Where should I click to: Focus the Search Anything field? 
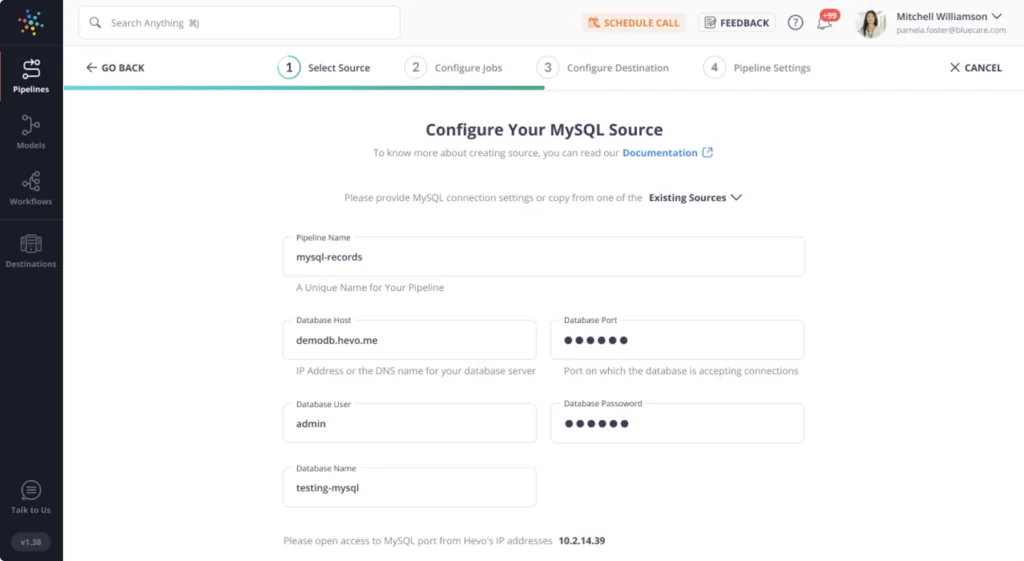coord(239,22)
